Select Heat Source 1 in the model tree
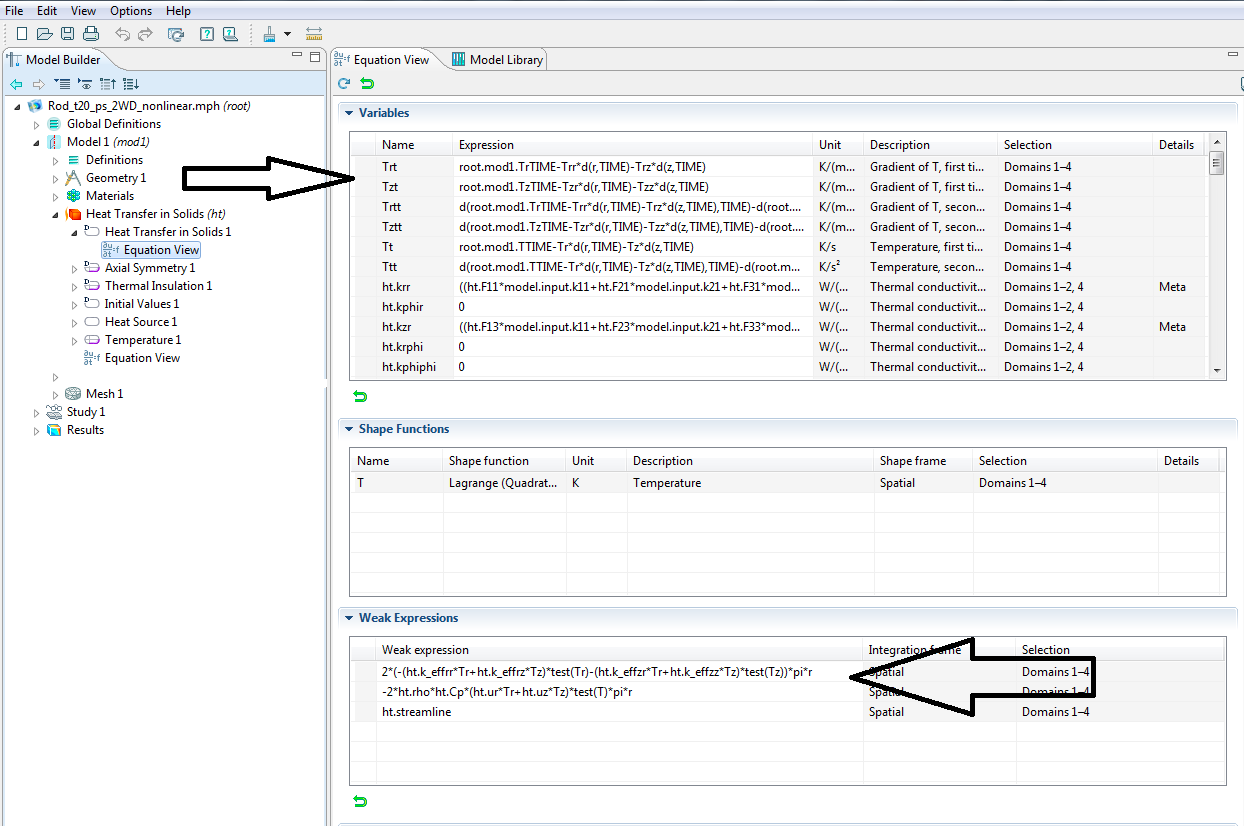Viewport: 1244px width, 826px height. (140, 322)
